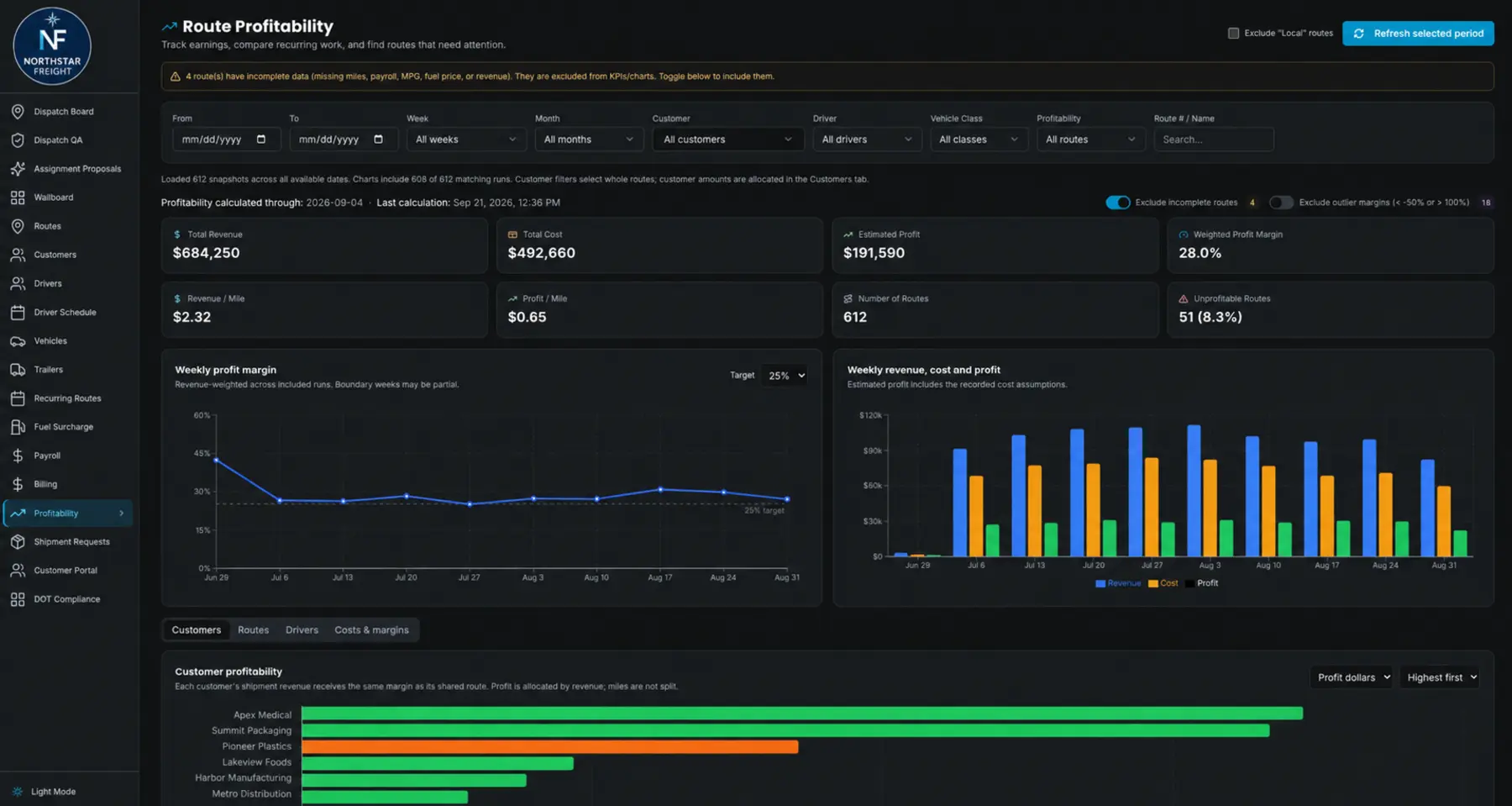Switch to Light Mode
The width and height of the screenshot is (1512, 806).
point(53,792)
